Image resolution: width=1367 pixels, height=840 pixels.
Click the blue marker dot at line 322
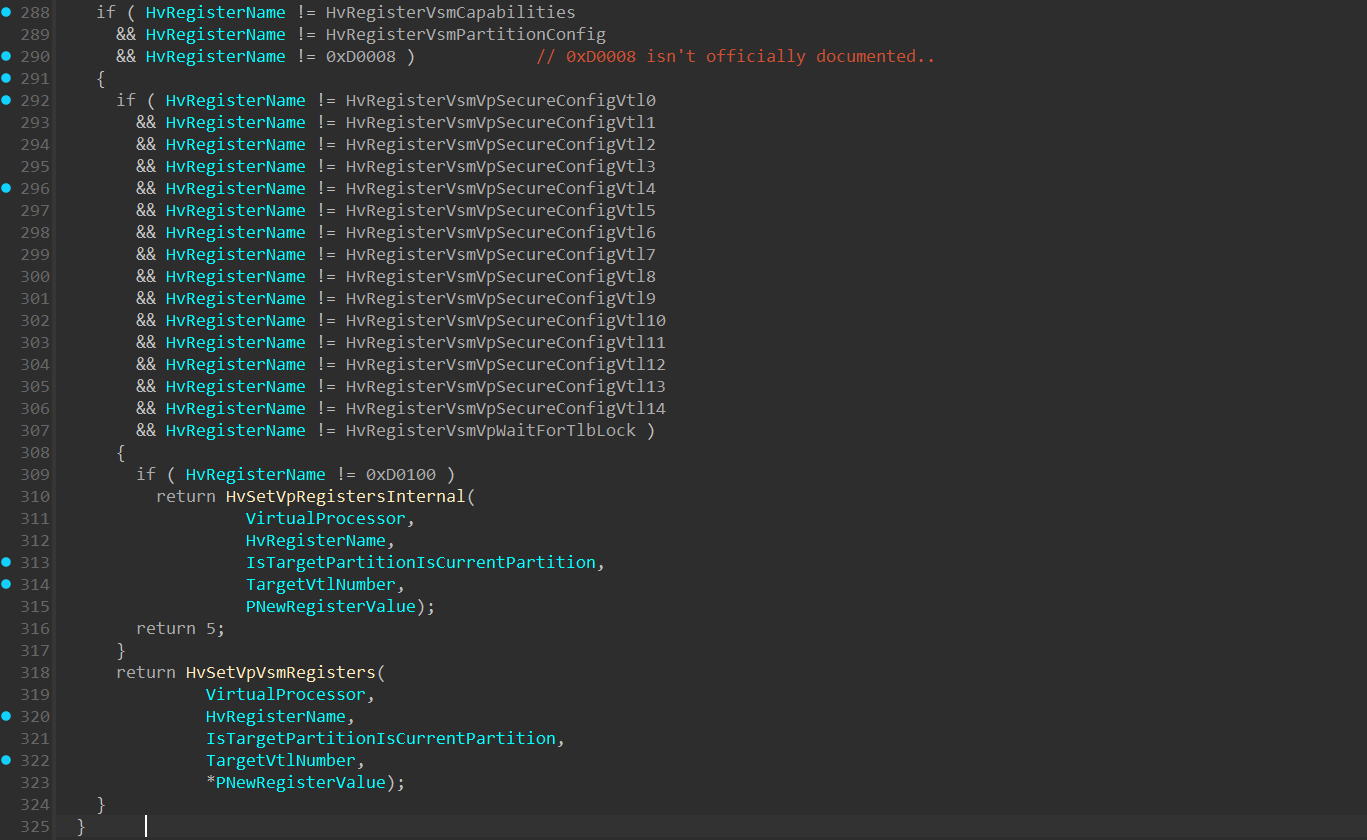pos(6,760)
